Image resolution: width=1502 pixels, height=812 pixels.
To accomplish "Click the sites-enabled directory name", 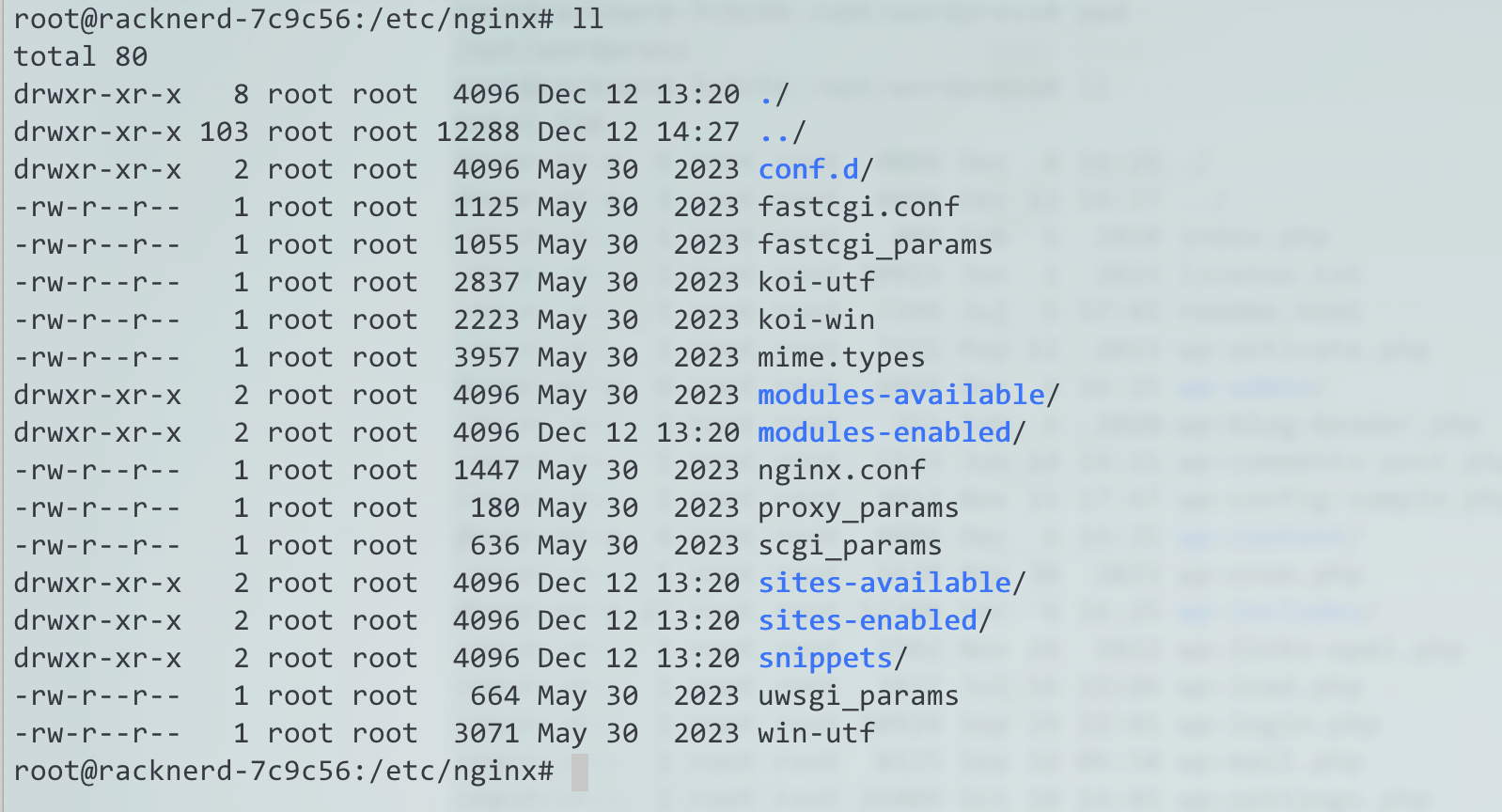I will coord(868,620).
